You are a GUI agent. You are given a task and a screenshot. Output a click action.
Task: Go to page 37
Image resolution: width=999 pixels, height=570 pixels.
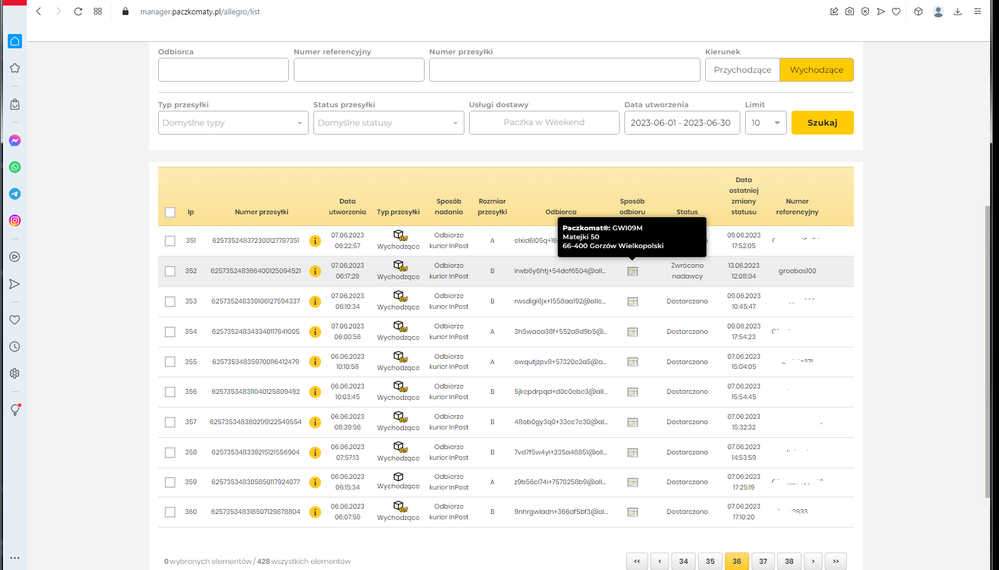point(763,561)
